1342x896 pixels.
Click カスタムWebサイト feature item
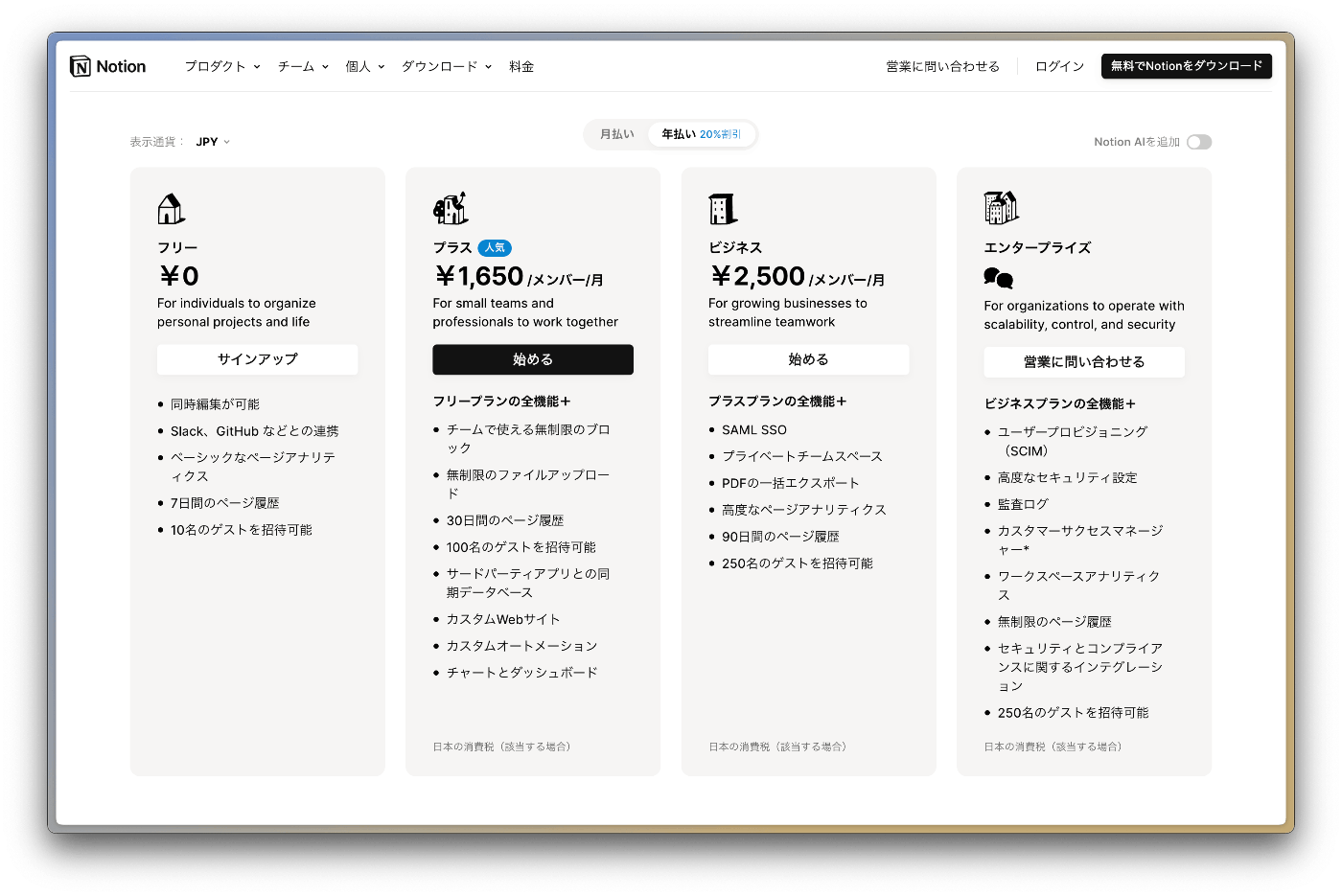pyautogui.click(x=503, y=619)
